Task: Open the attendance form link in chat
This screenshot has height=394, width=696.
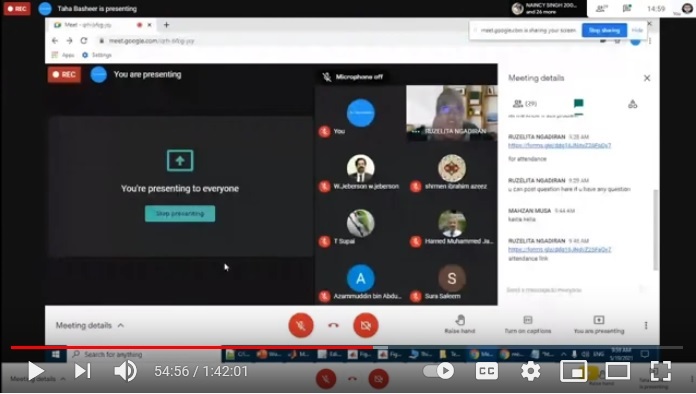Action: [x=559, y=146]
